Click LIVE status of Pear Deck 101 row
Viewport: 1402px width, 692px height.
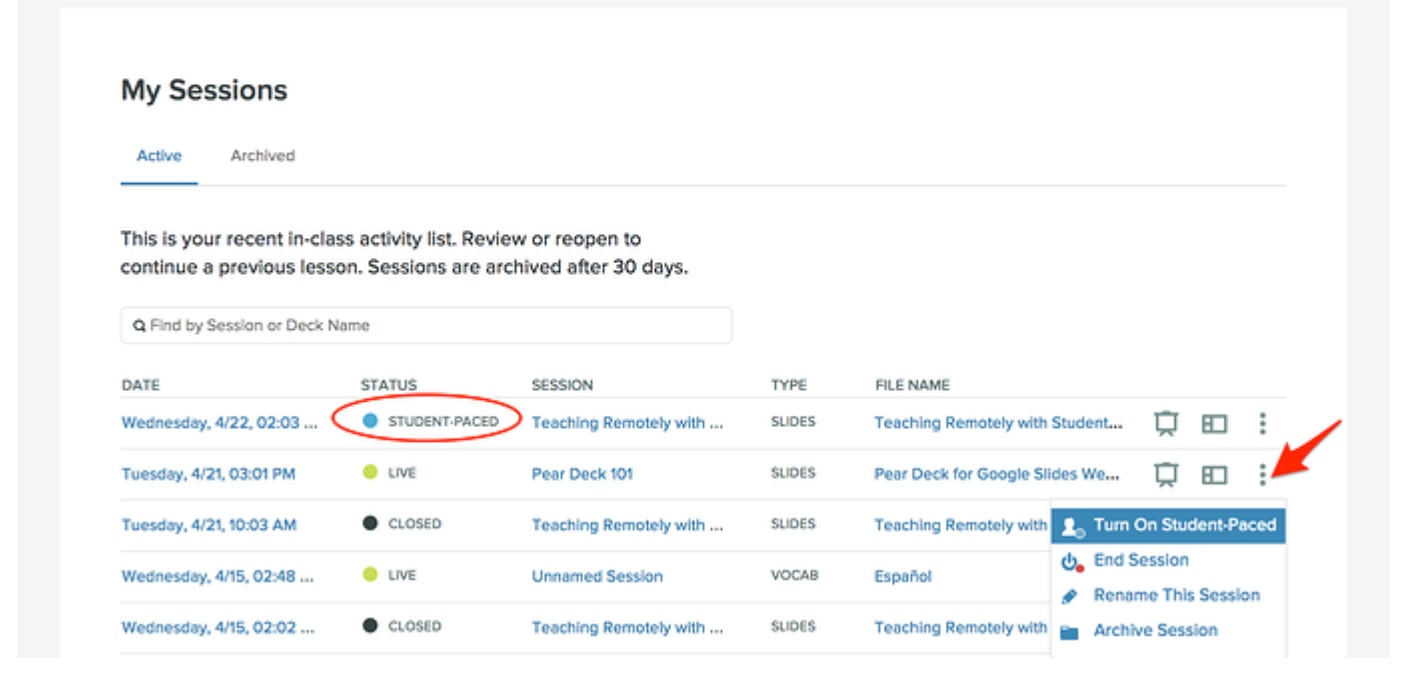click(402, 473)
